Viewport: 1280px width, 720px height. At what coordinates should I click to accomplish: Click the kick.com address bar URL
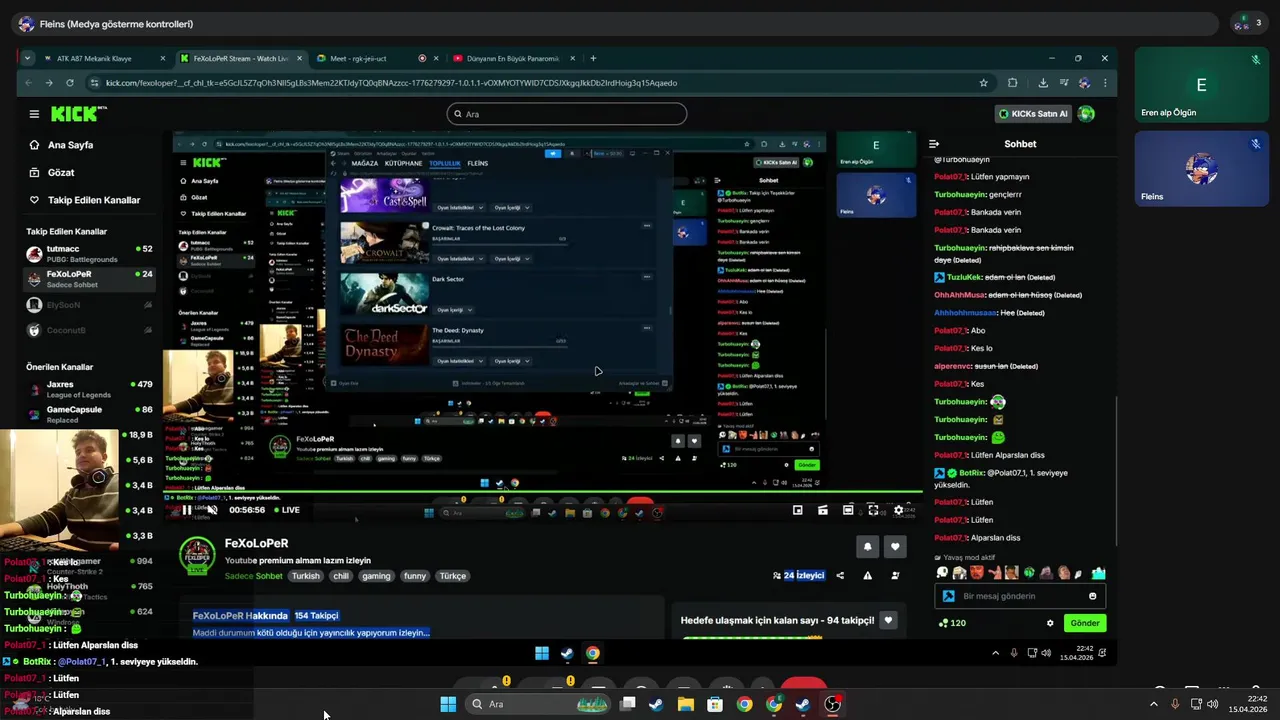pos(390,83)
